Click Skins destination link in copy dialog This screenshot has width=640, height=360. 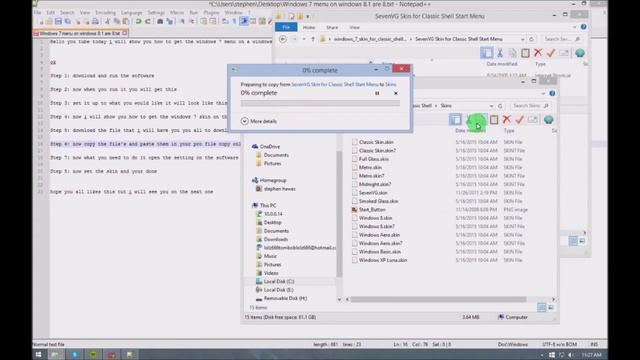391,84
